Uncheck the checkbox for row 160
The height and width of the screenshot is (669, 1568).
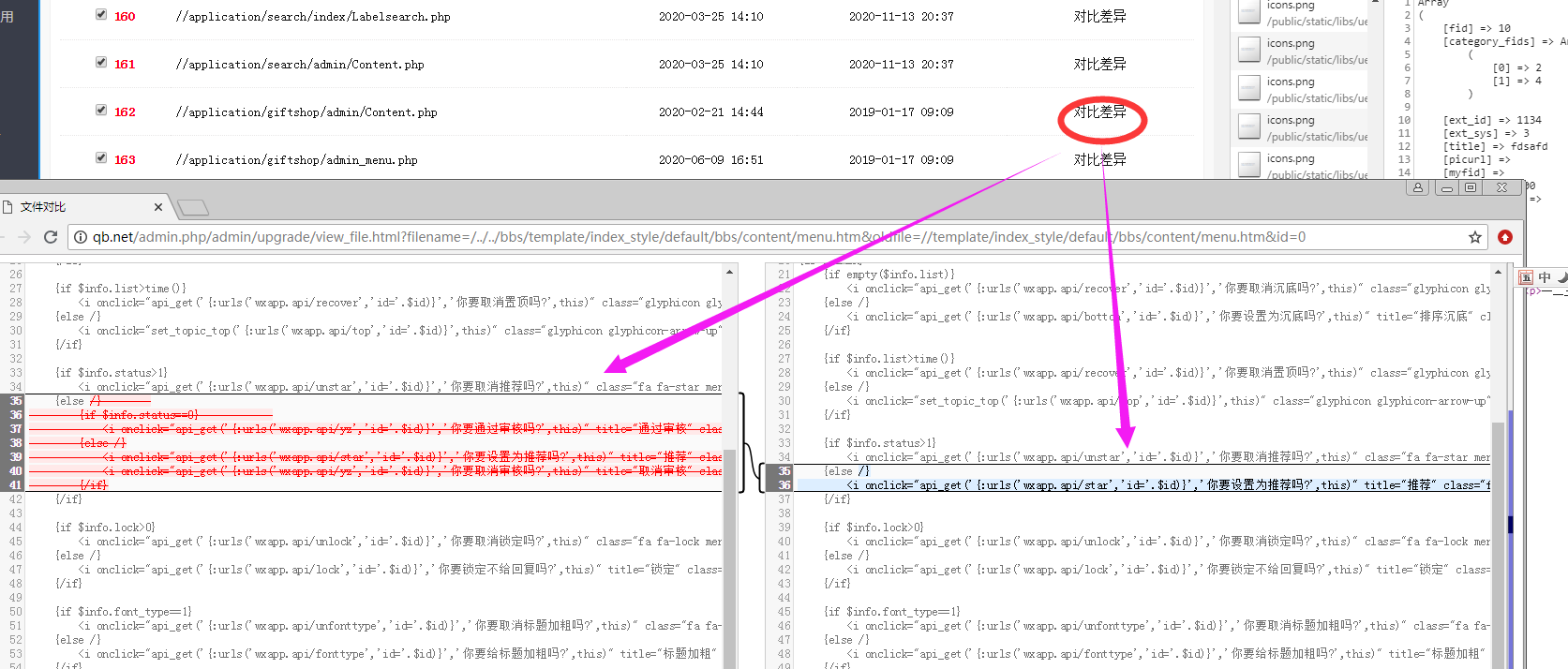pyautogui.click(x=101, y=15)
